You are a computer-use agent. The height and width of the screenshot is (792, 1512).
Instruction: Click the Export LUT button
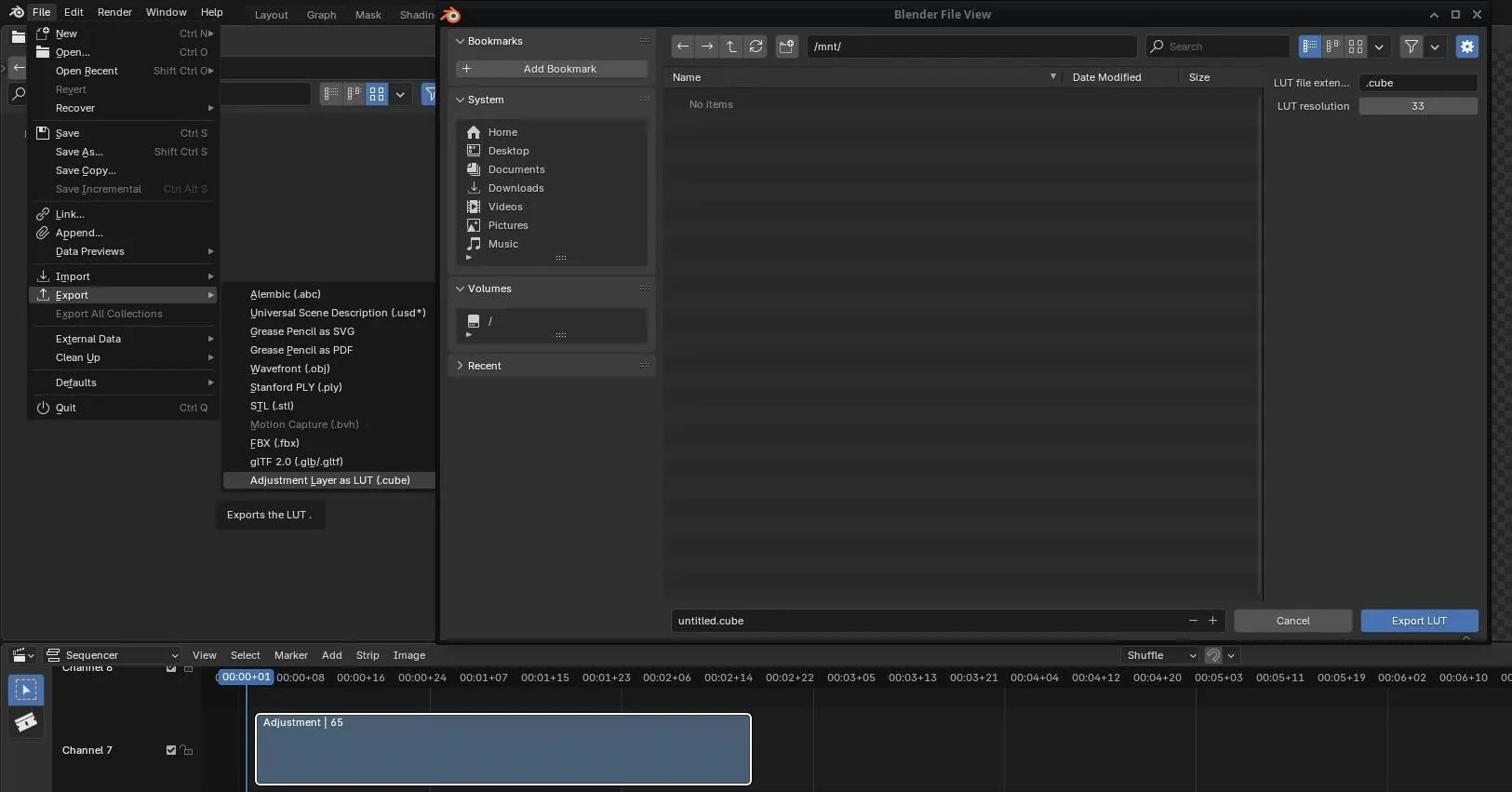[1419, 621]
